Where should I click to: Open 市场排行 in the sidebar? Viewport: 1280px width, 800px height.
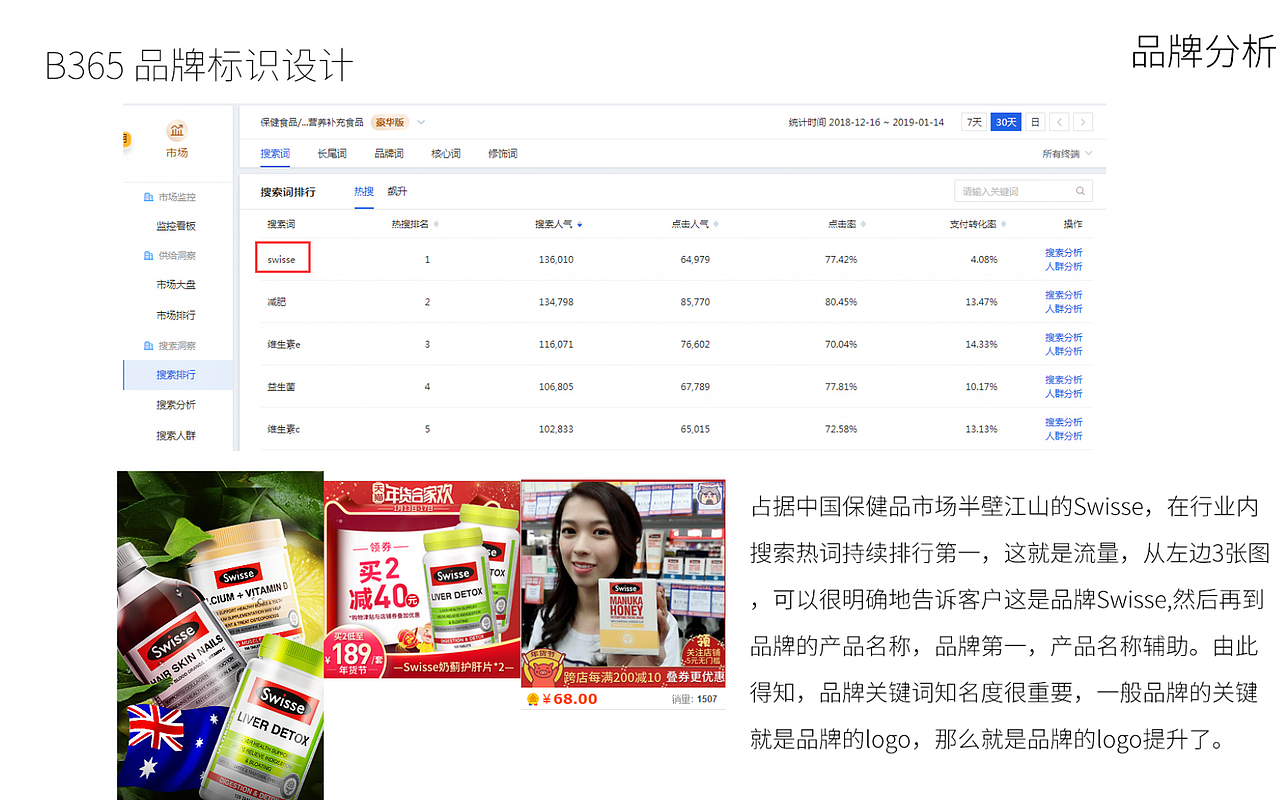176,315
